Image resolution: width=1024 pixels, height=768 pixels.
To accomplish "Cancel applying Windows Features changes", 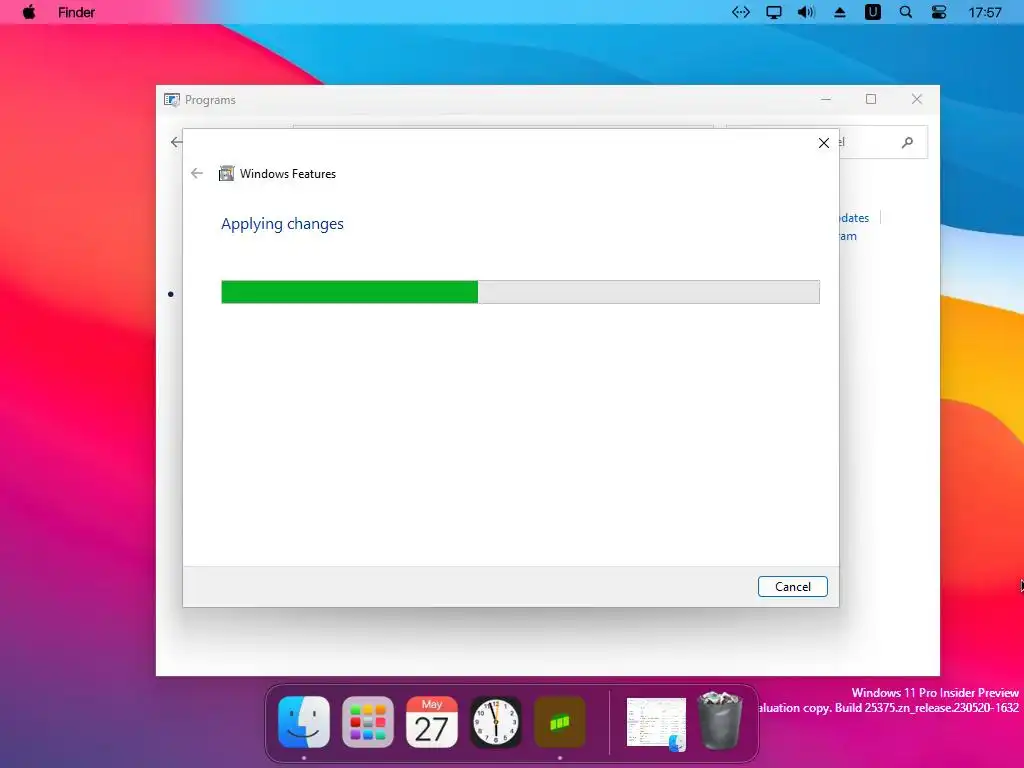I will tap(792, 586).
